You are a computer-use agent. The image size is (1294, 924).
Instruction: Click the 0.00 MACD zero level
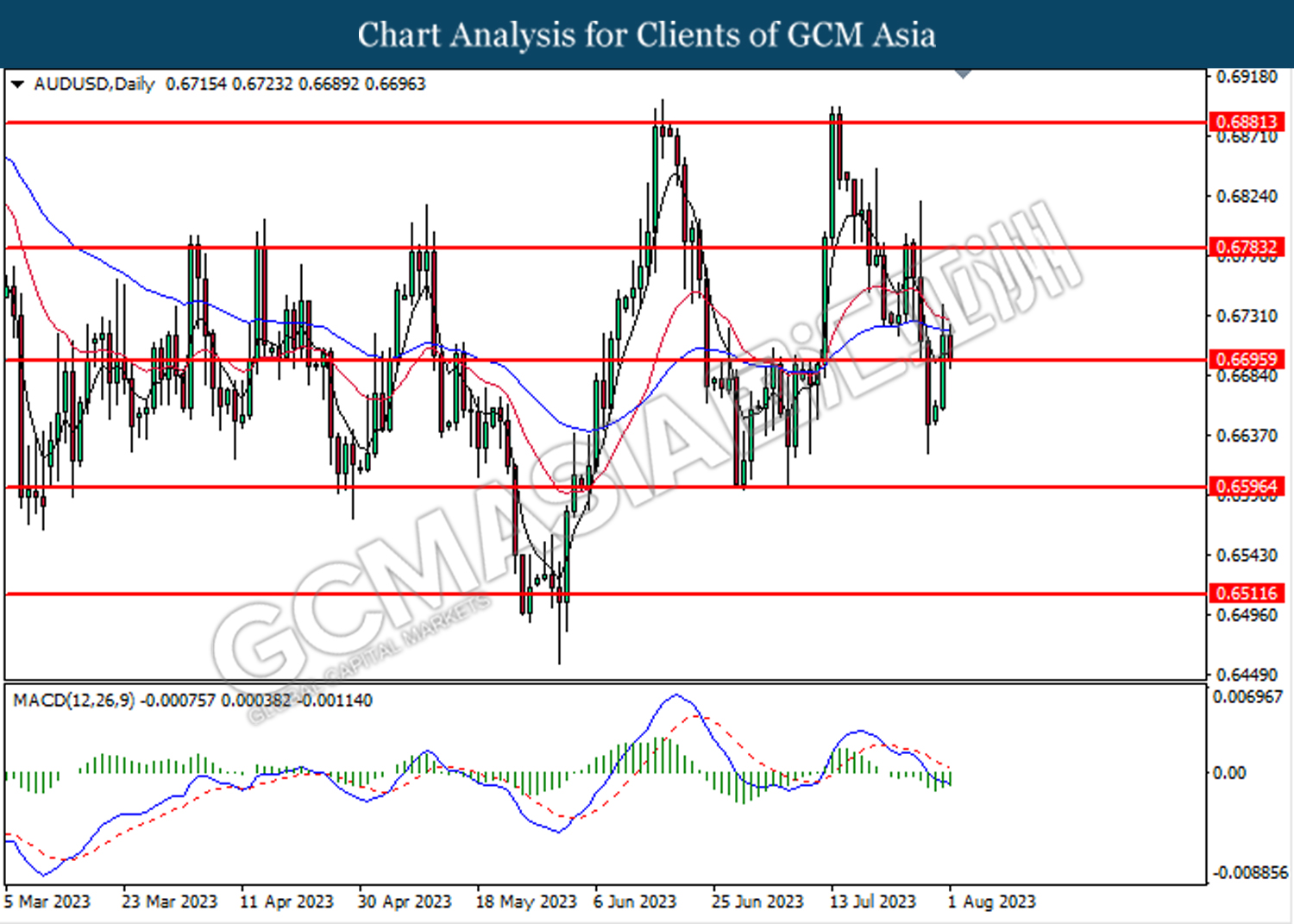coord(1229,773)
